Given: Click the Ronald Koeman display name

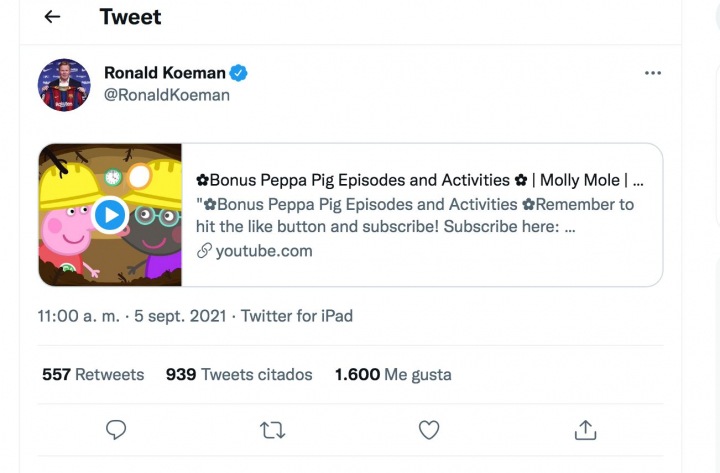Looking at the screenshot, I should (165, 73).
